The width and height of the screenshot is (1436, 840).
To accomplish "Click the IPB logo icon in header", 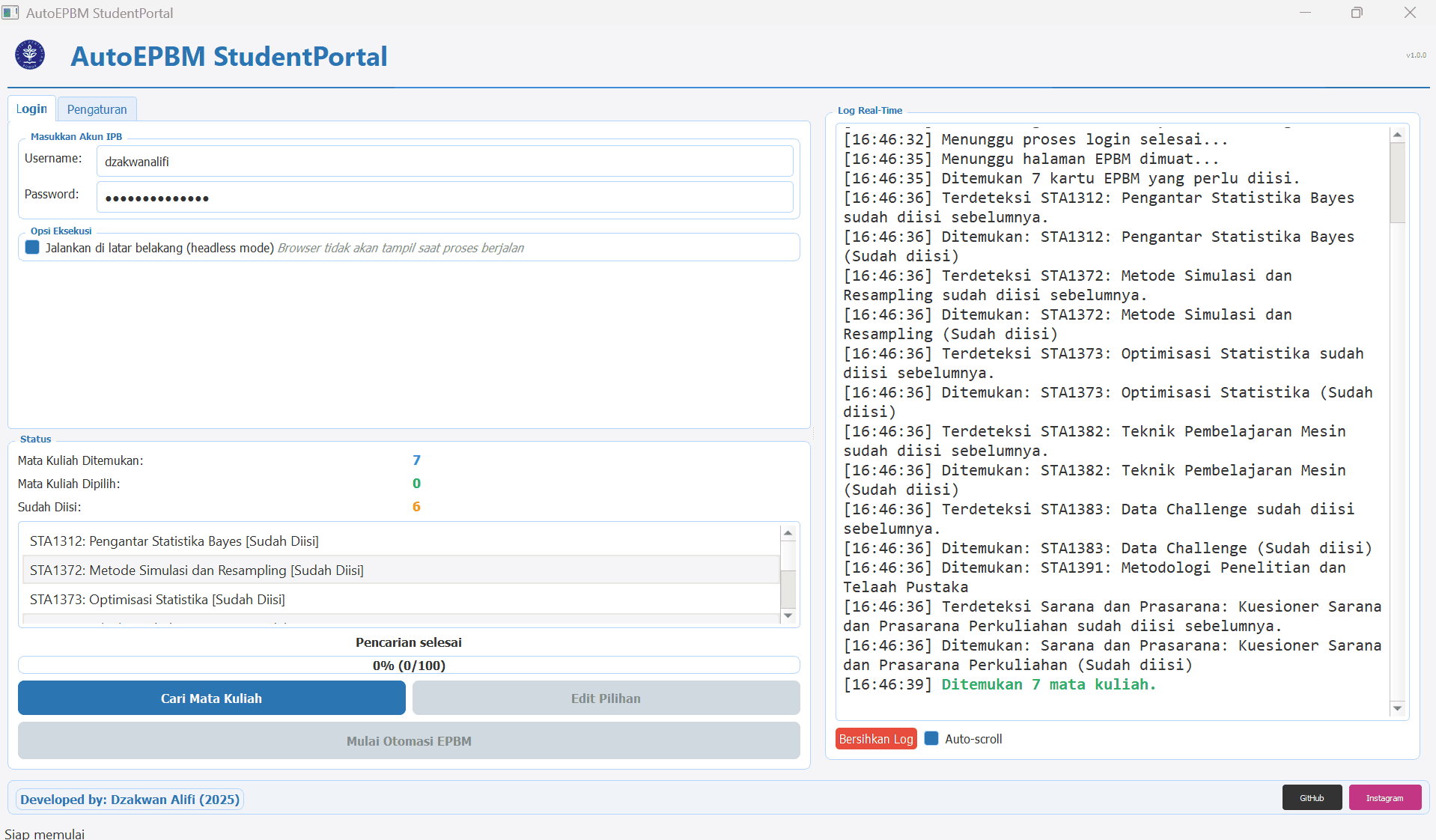I will coord(30,55).
